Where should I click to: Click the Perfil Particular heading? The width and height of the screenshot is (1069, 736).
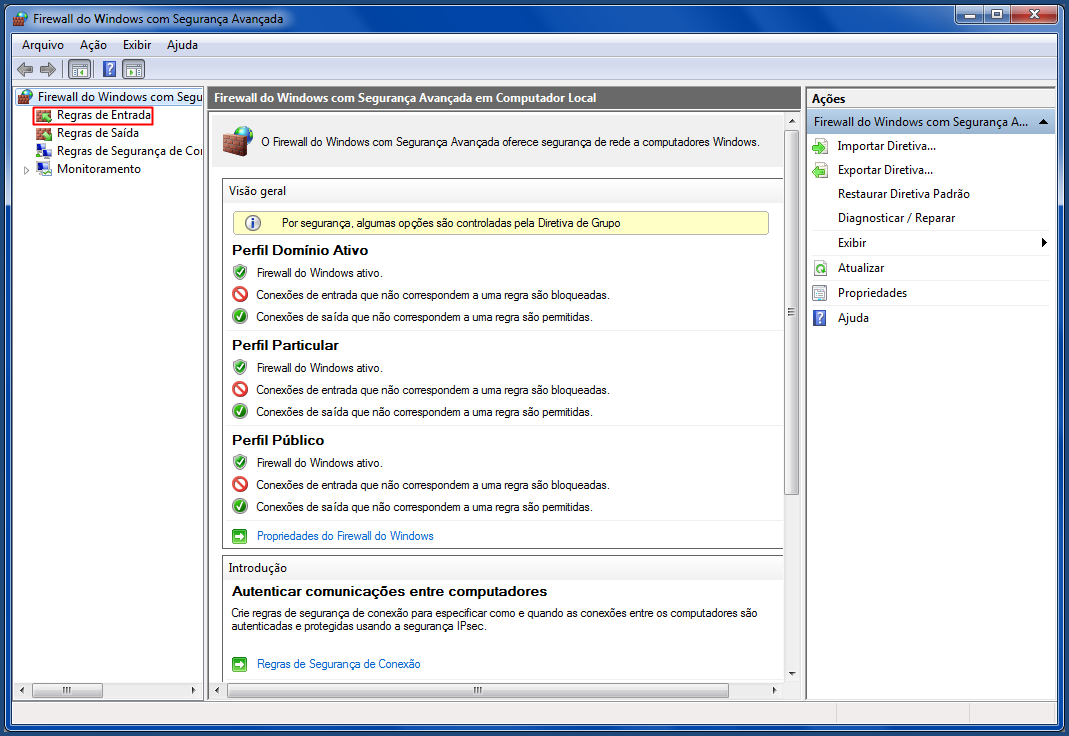point(285,346)
